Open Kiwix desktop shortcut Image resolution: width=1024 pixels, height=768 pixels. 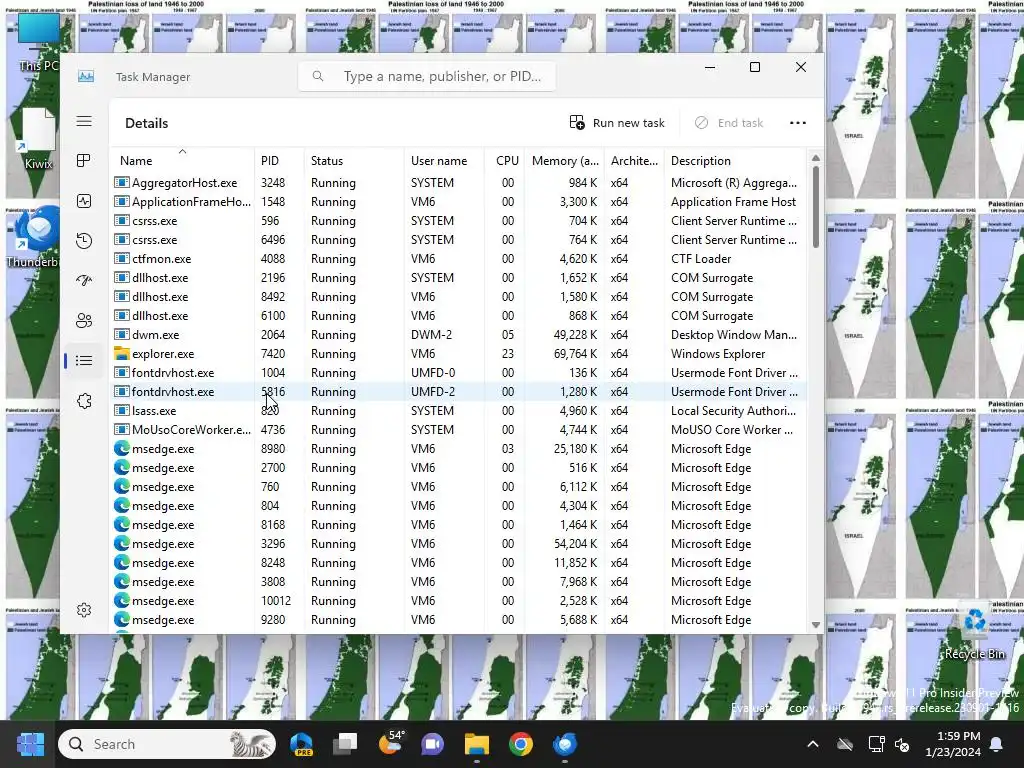pyautogui.click(x=38, y=138)
